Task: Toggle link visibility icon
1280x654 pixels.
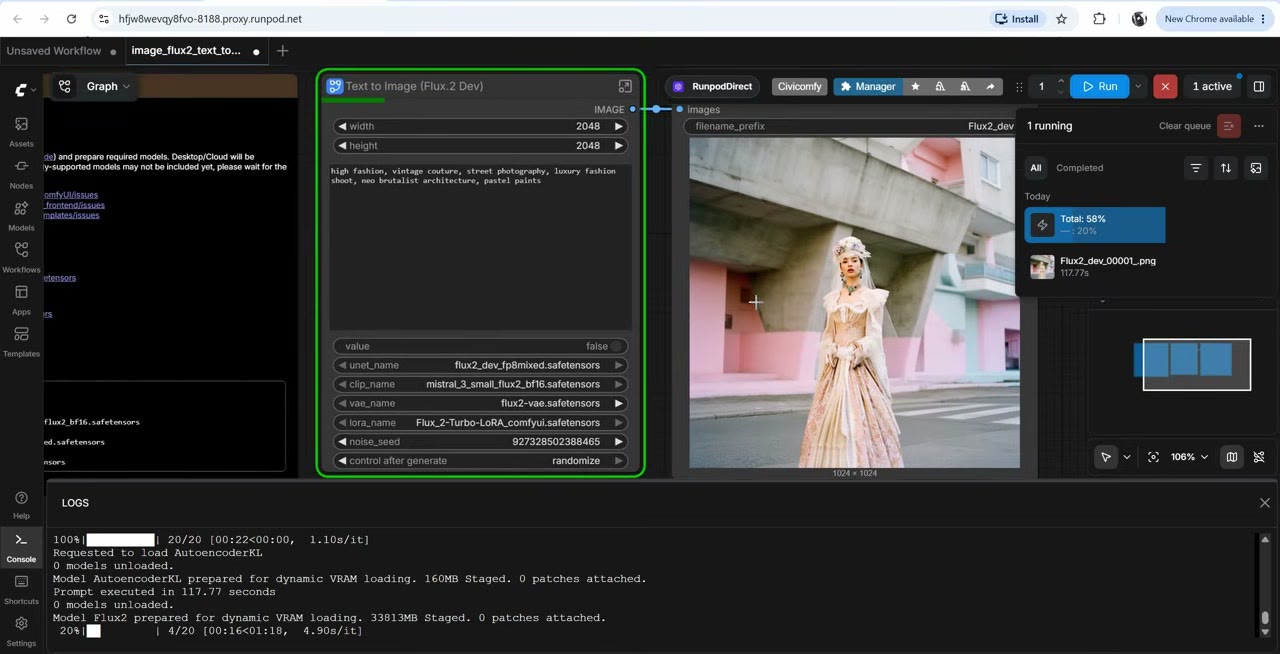Action: pyautogui.click(x=1259, y=457)
